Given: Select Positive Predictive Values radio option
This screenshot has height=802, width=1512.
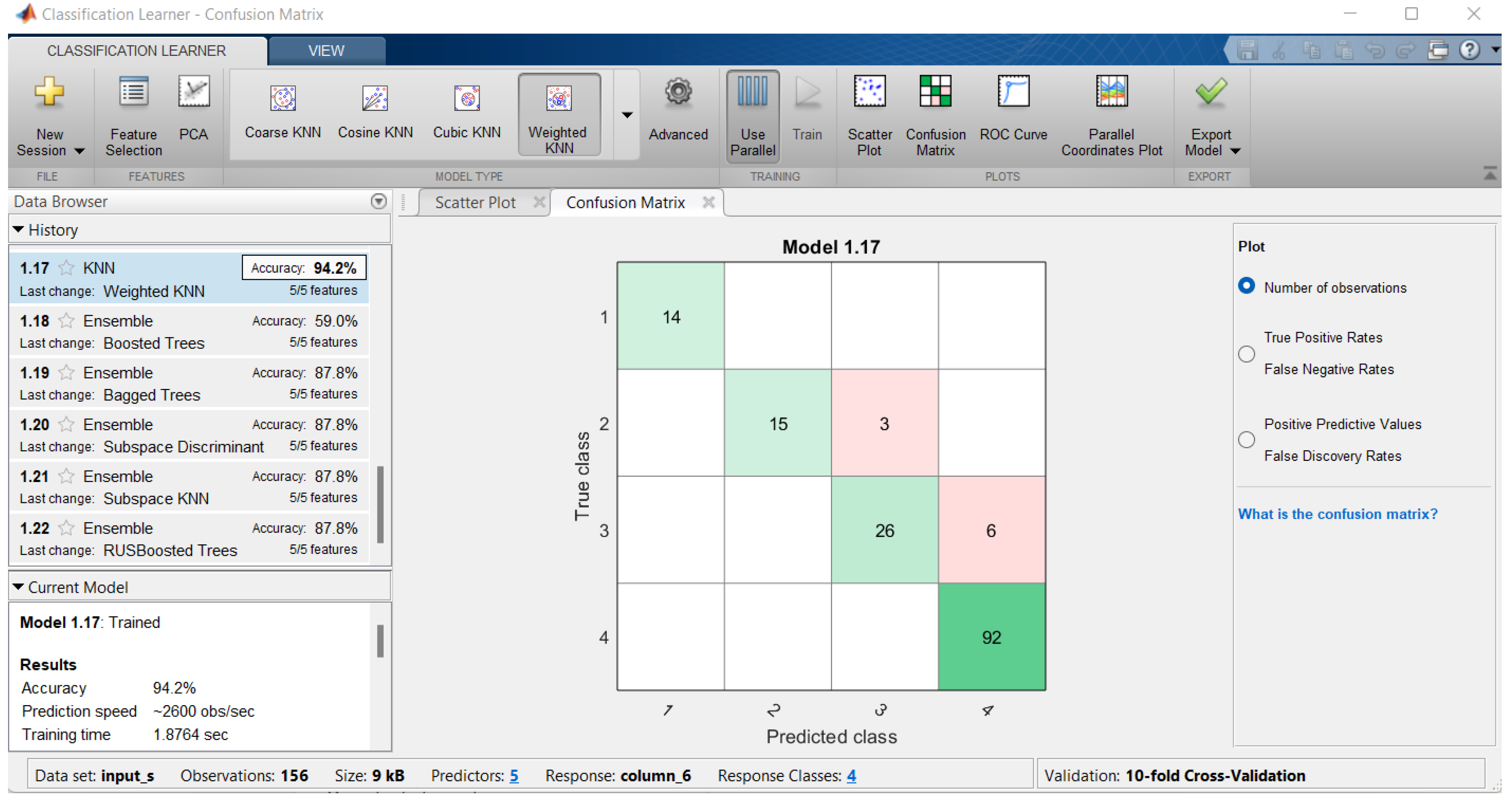Looking at the screenshot, I should [1246, 440].
